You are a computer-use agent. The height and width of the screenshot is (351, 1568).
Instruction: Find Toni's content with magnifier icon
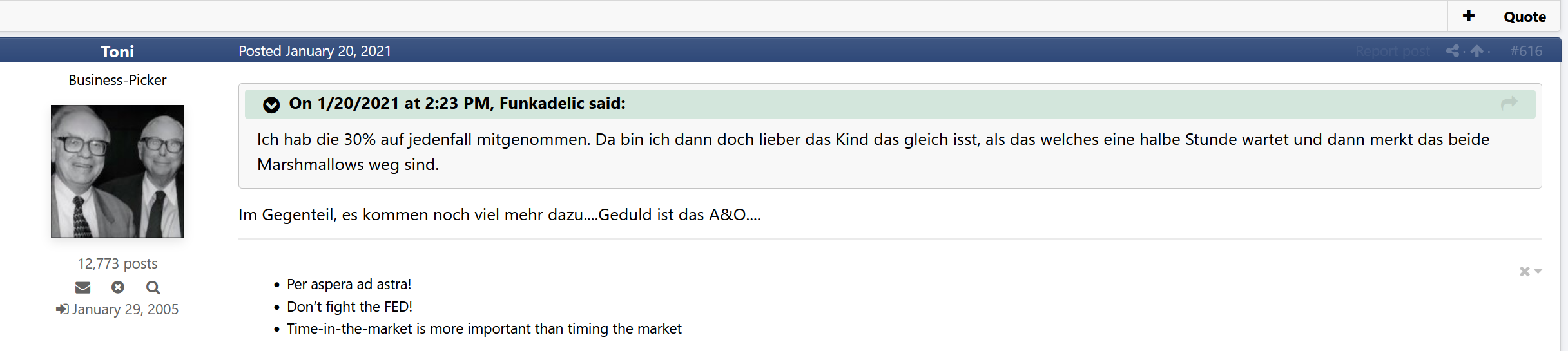click(153, 287)
